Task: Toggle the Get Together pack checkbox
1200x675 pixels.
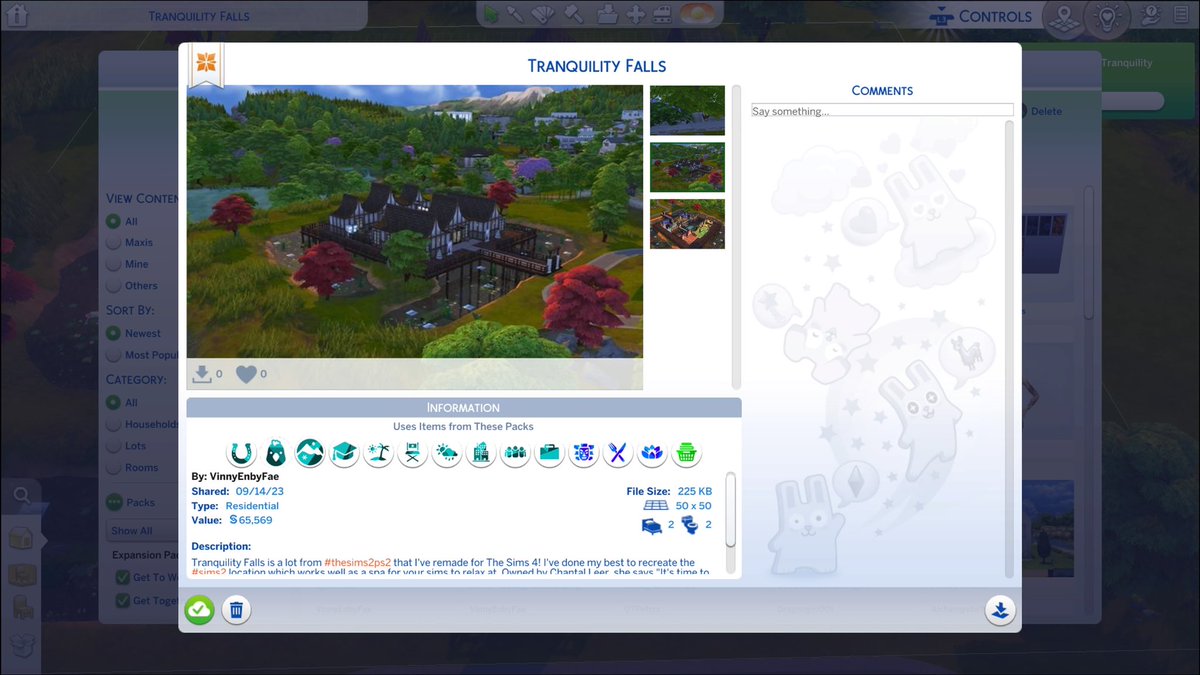Action: (x=122, y=600)
